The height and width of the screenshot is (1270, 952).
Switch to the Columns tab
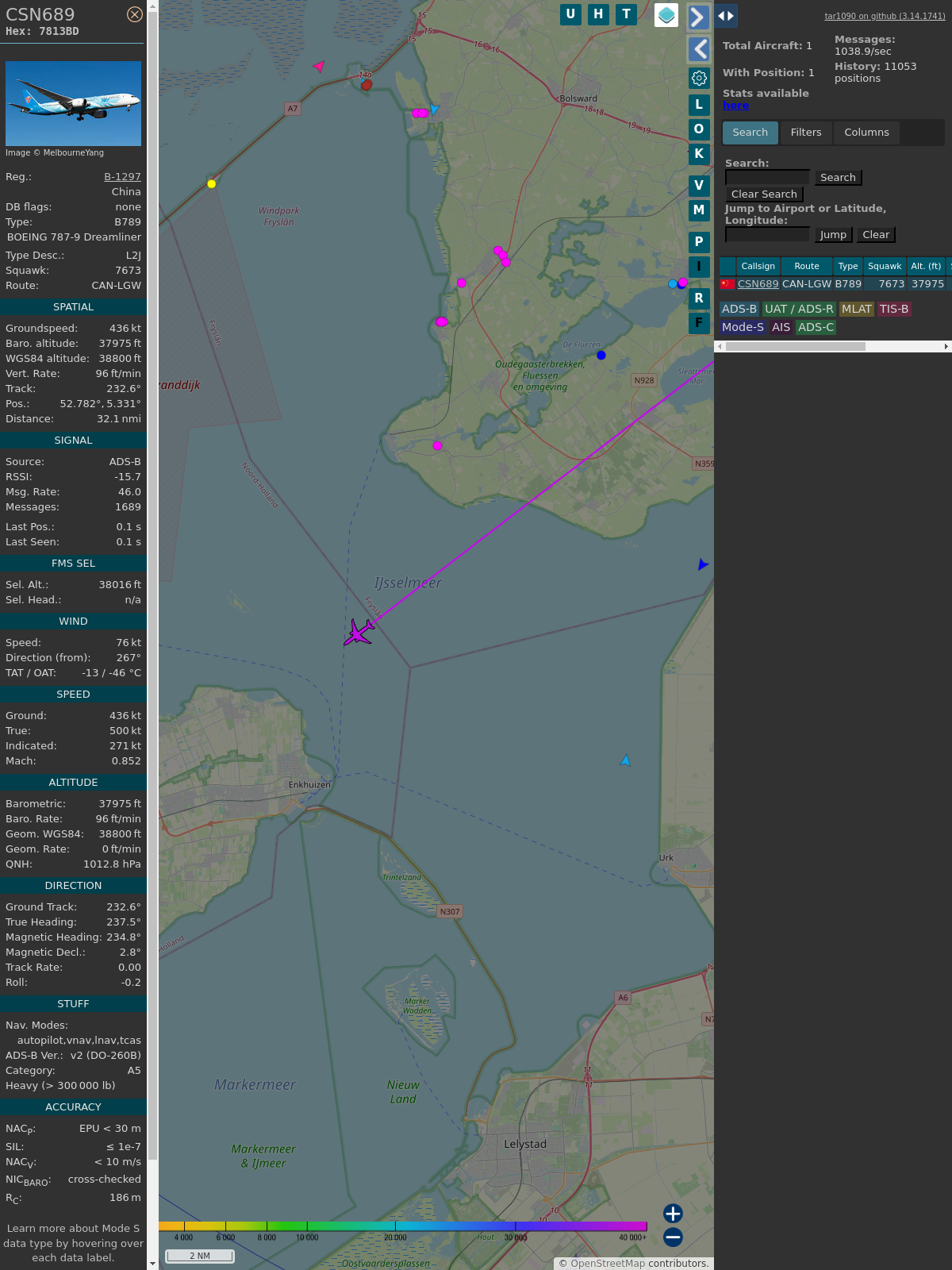point(866,133)
